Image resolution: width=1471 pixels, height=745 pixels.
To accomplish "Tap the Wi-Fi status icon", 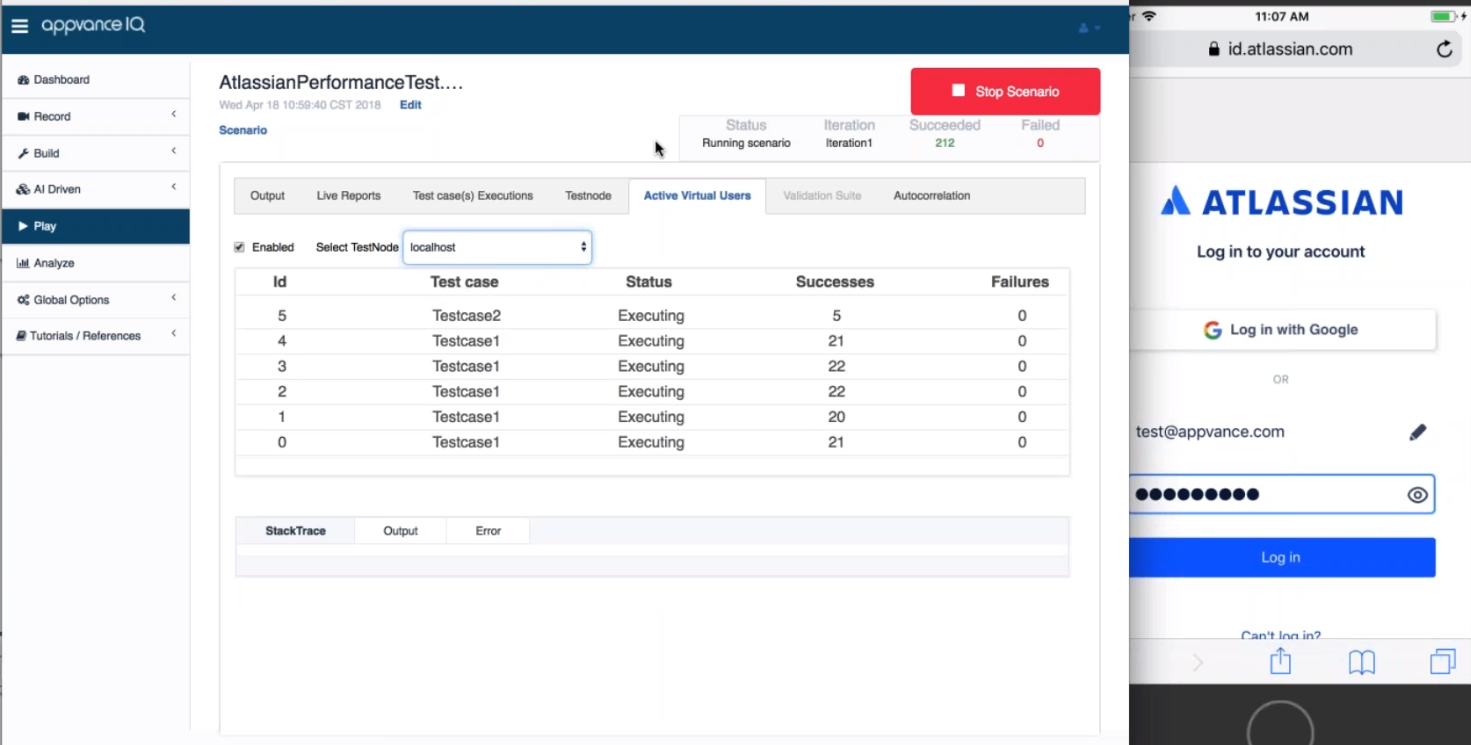I will point(1148,17).
